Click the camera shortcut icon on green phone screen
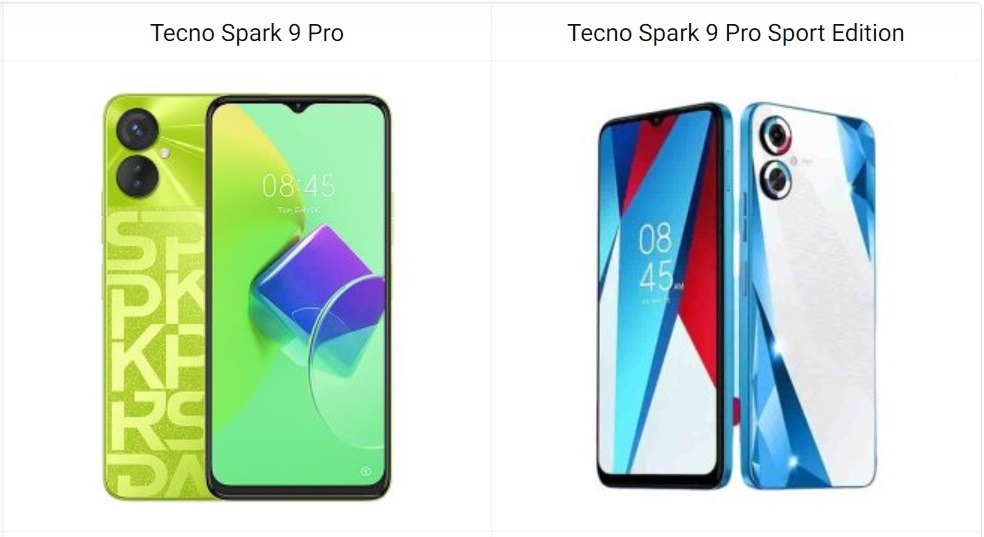This screenshot has width=984, height=537. 366,471
